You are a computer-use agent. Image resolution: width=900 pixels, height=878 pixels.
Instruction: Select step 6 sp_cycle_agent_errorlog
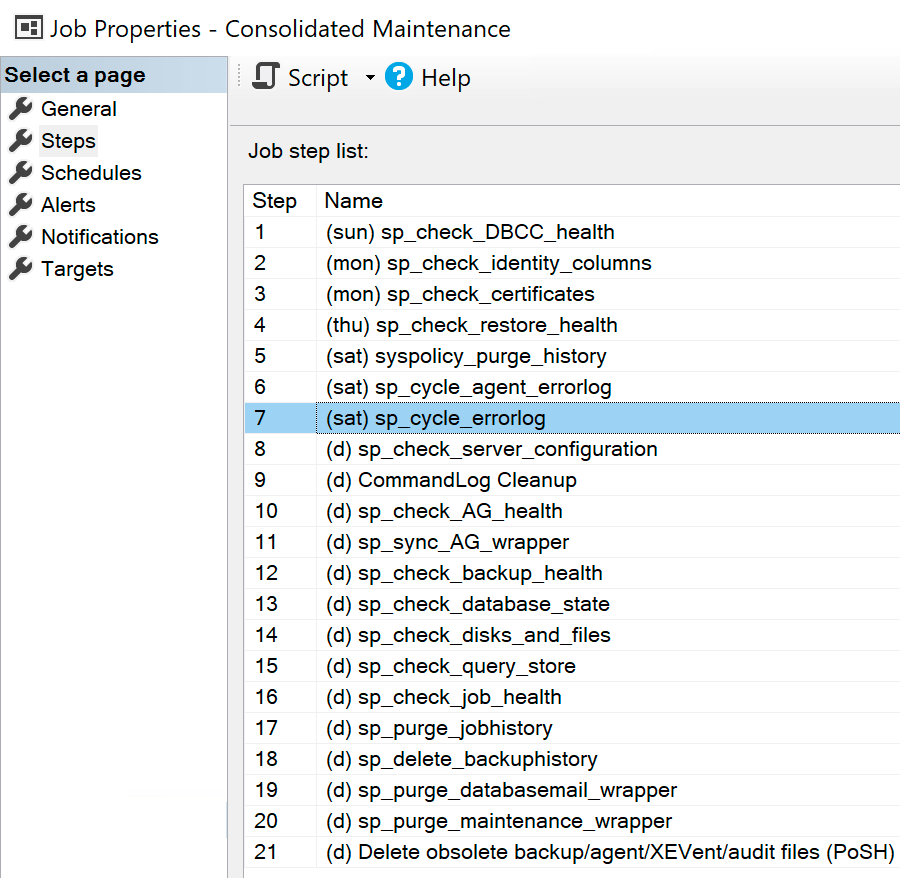pos(572,387)
